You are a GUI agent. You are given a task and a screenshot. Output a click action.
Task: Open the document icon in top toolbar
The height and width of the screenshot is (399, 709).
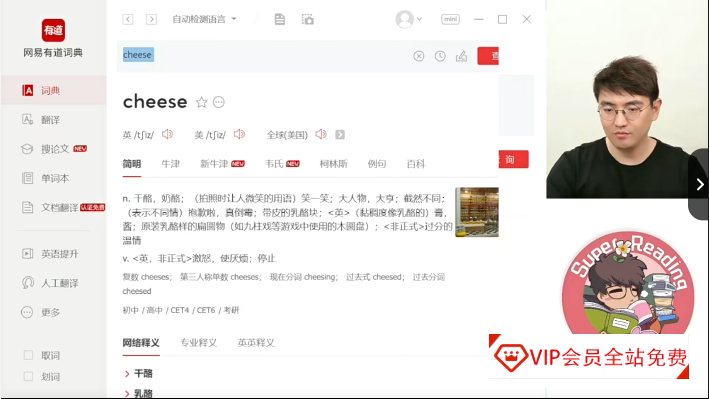point(280,19)
